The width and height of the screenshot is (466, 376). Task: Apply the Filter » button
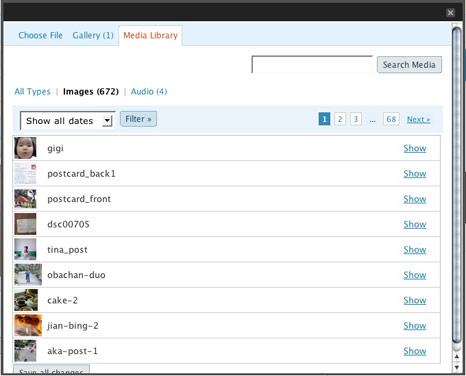click(138, 119)
